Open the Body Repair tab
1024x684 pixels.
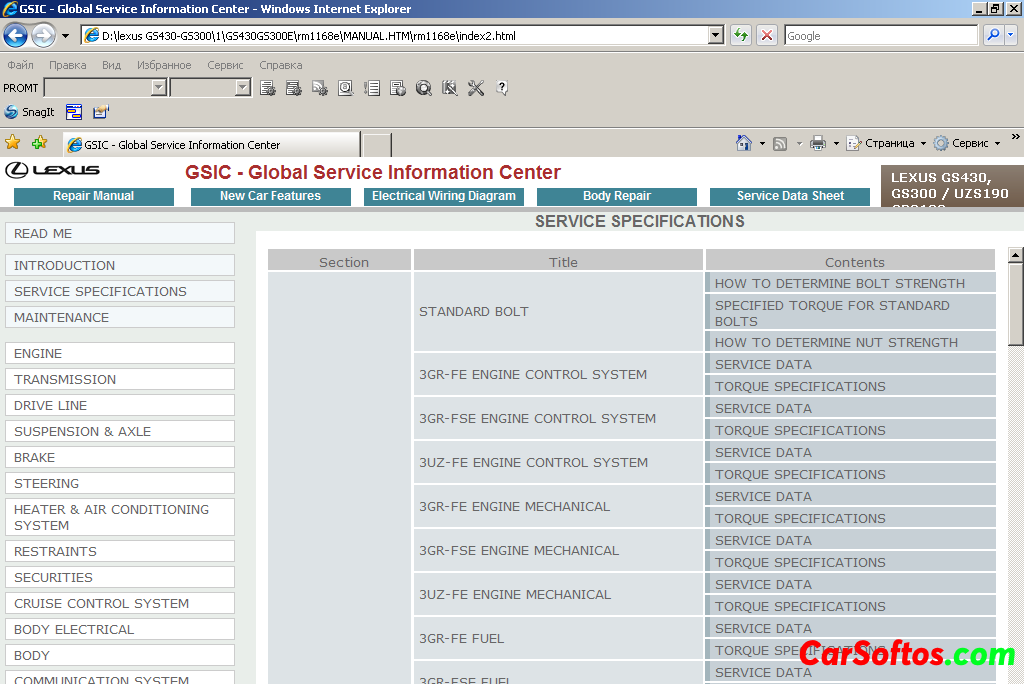[616, 196]
